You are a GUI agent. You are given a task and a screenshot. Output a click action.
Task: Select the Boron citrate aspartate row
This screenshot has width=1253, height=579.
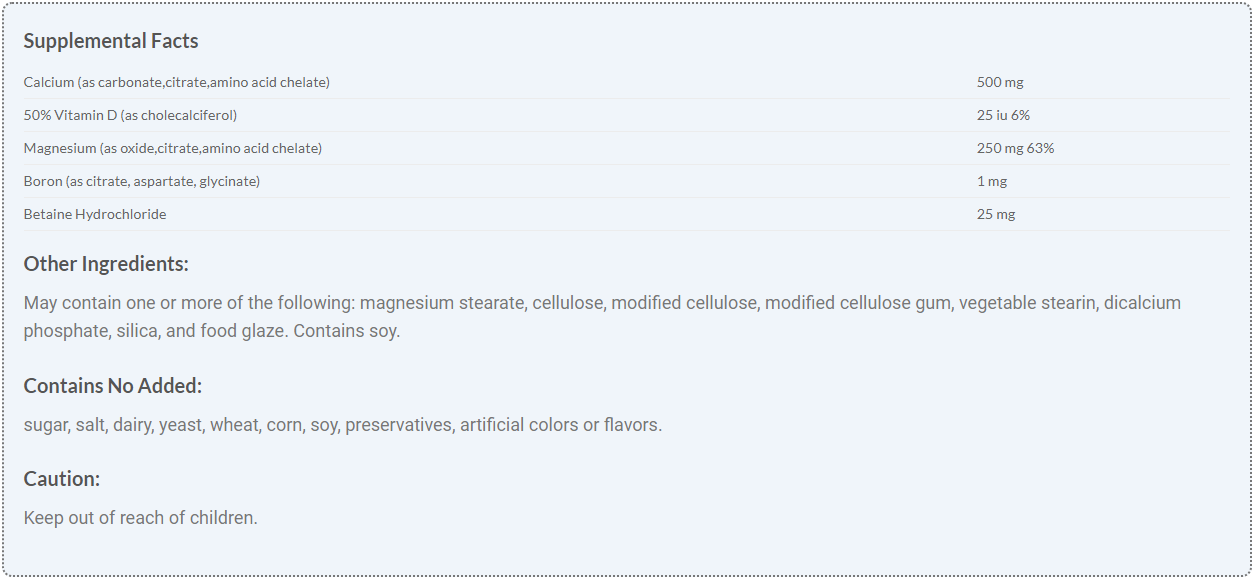[x=142, y=181]
